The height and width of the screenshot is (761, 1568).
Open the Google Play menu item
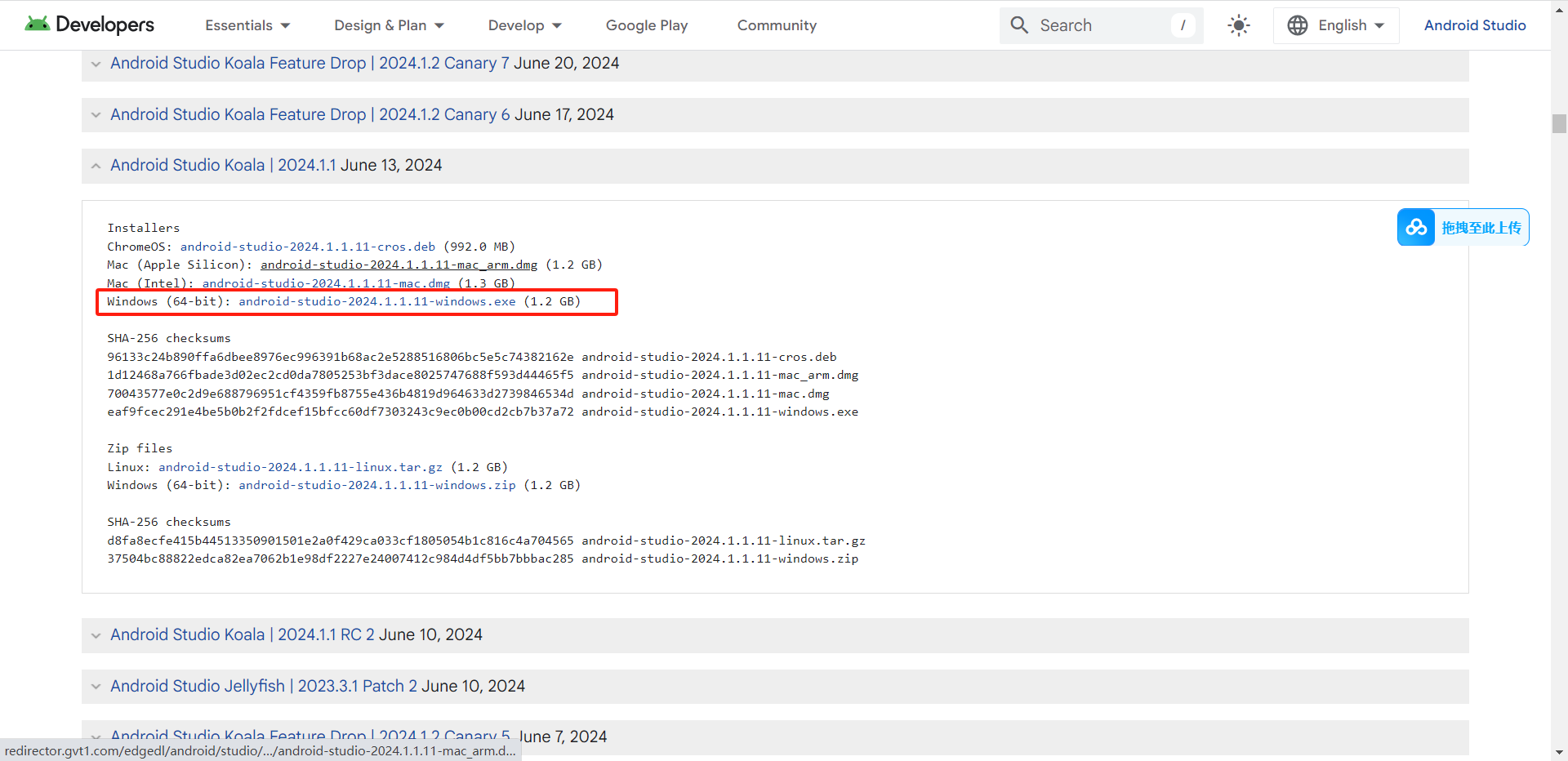click(x=647, y=25)
